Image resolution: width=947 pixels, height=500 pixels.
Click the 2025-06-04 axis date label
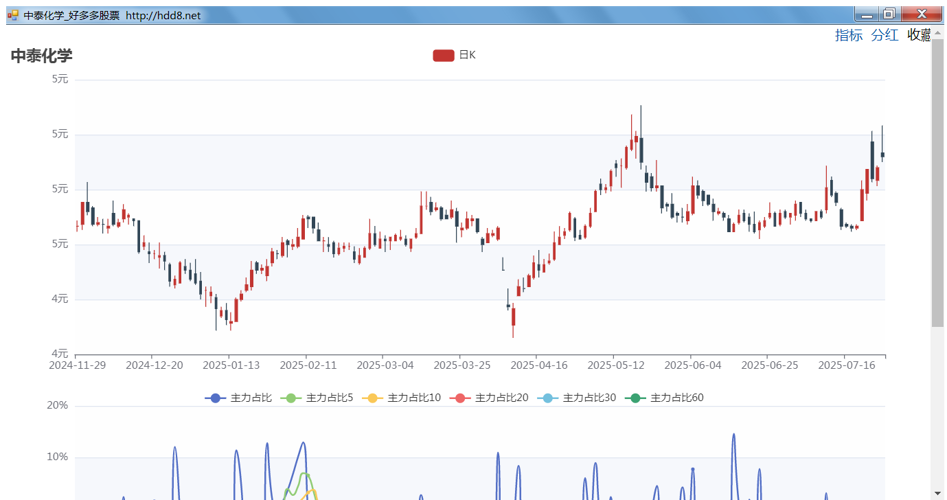click(x=693, y=365)
